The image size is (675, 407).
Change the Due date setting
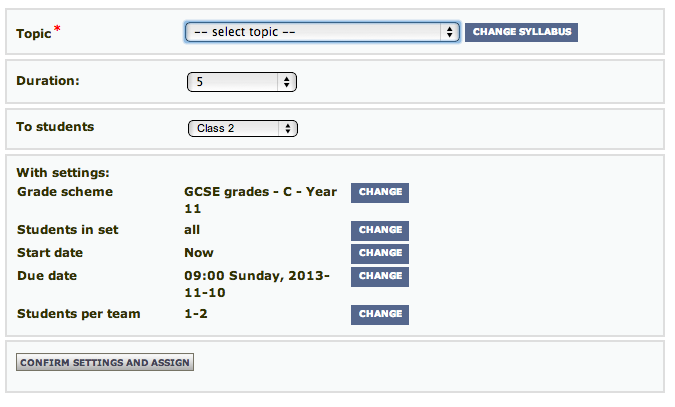tap(380, 276)
